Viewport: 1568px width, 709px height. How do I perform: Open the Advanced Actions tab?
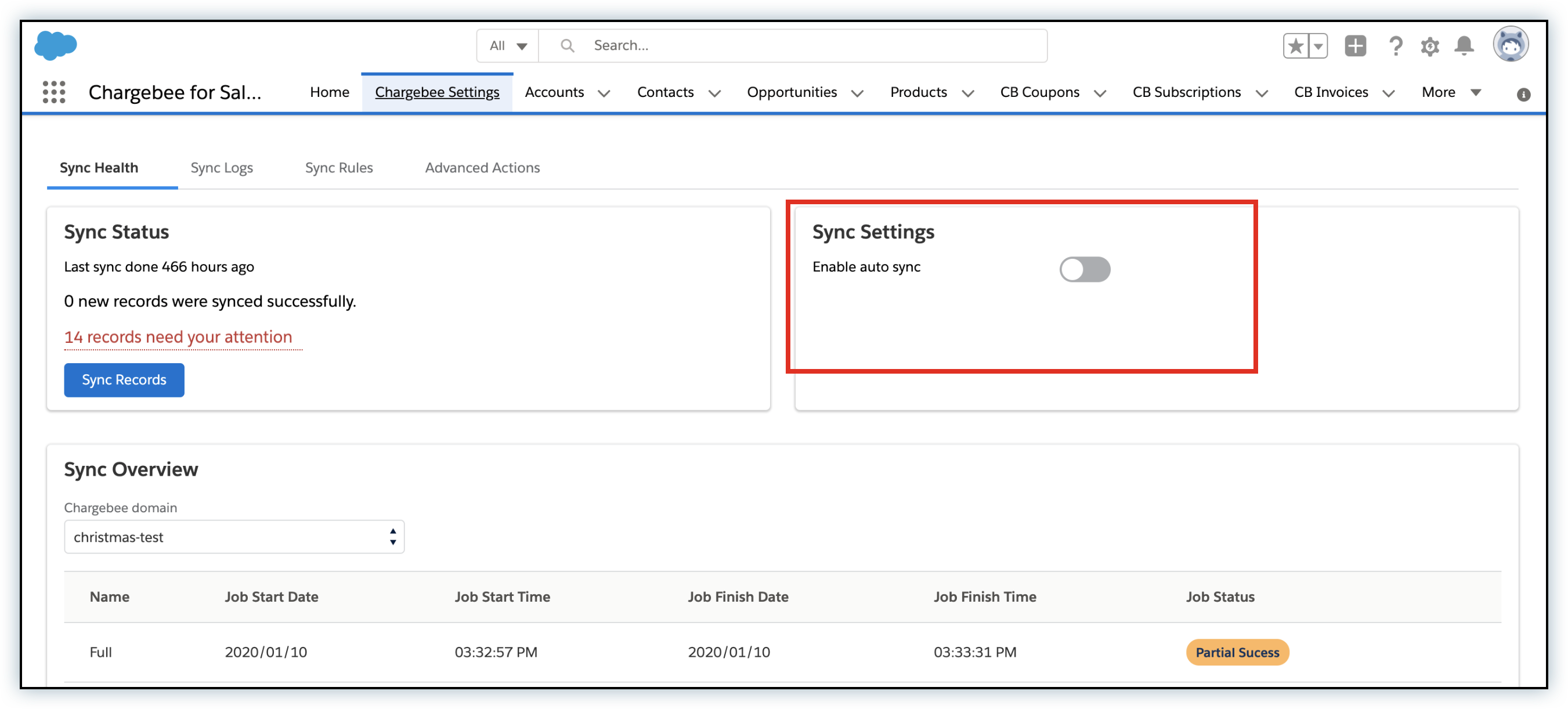click(x=482, y=167)
